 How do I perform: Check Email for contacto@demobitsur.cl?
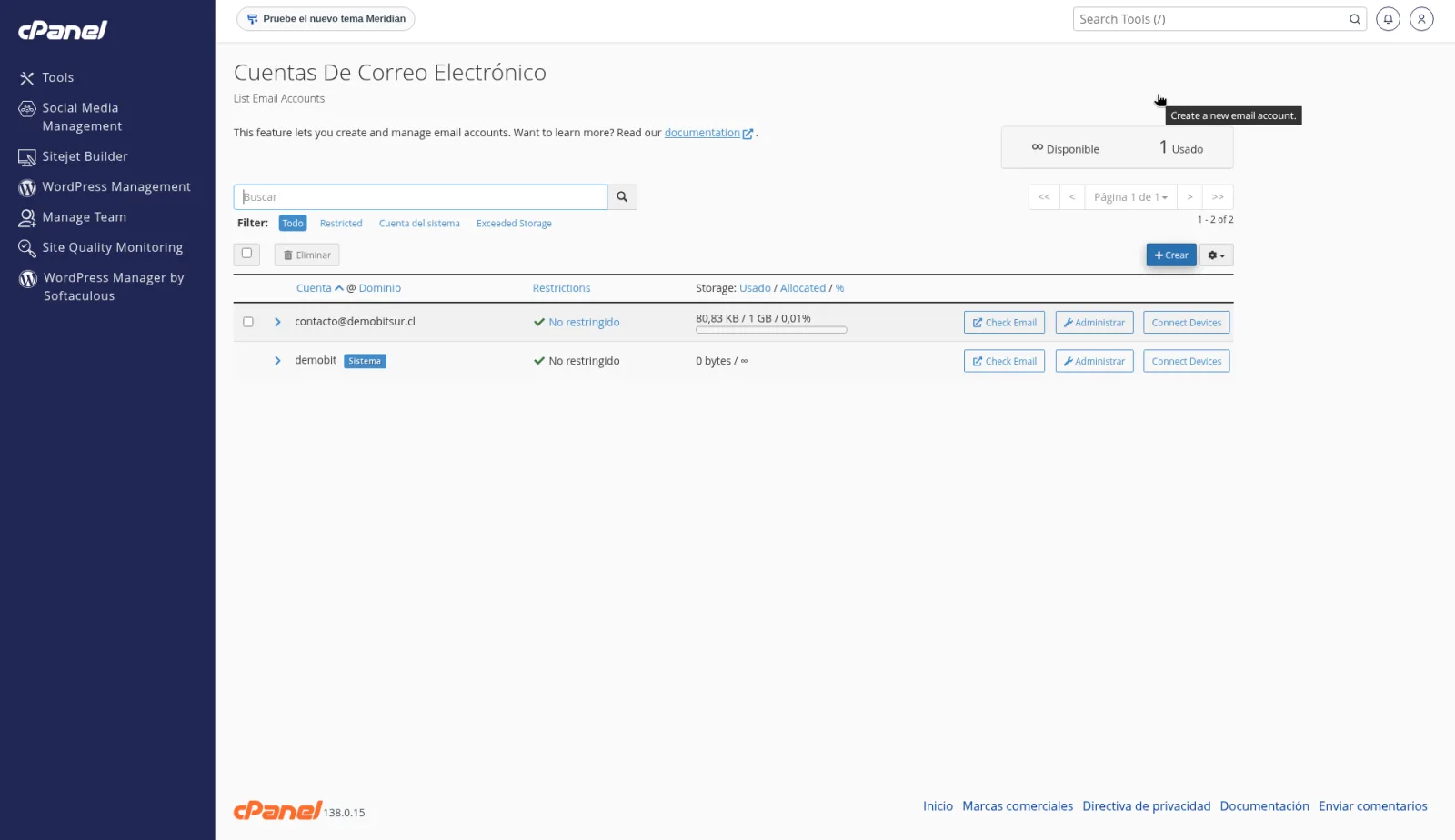tap(1004, 323)
